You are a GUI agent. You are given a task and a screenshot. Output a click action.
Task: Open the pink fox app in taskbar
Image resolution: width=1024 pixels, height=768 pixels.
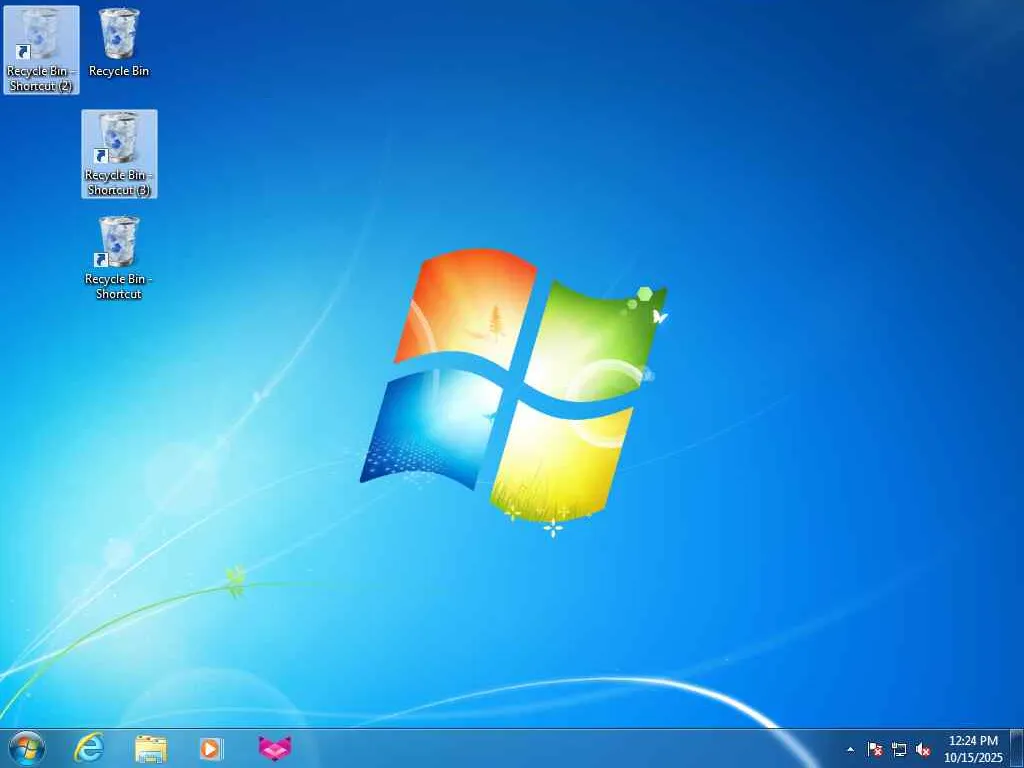pyautogui.click(x=274, y=748)
